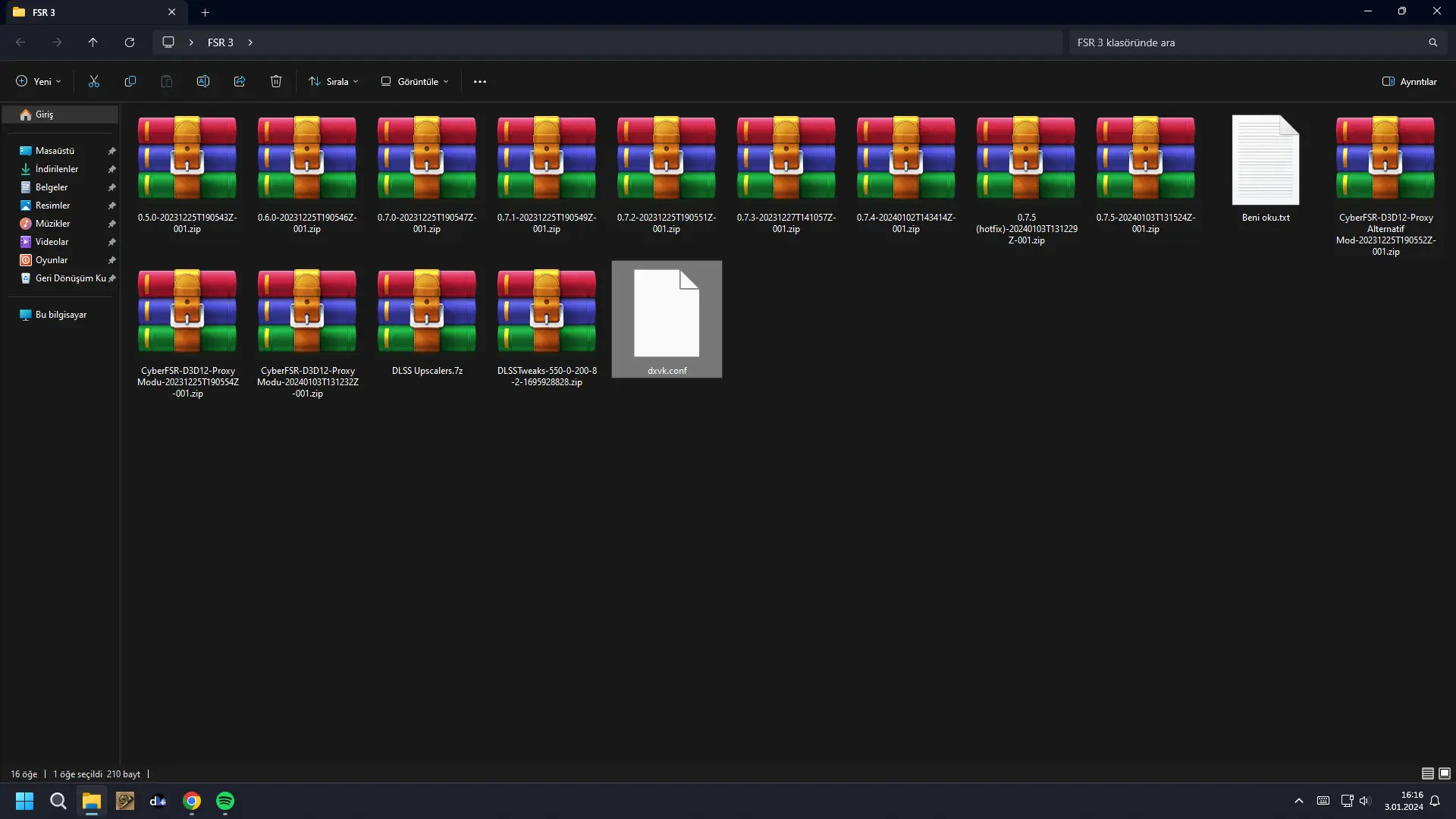Open taskbar Search
Image resolution: width=1456 pixels, height=819 pixels.
click(58, 801)
